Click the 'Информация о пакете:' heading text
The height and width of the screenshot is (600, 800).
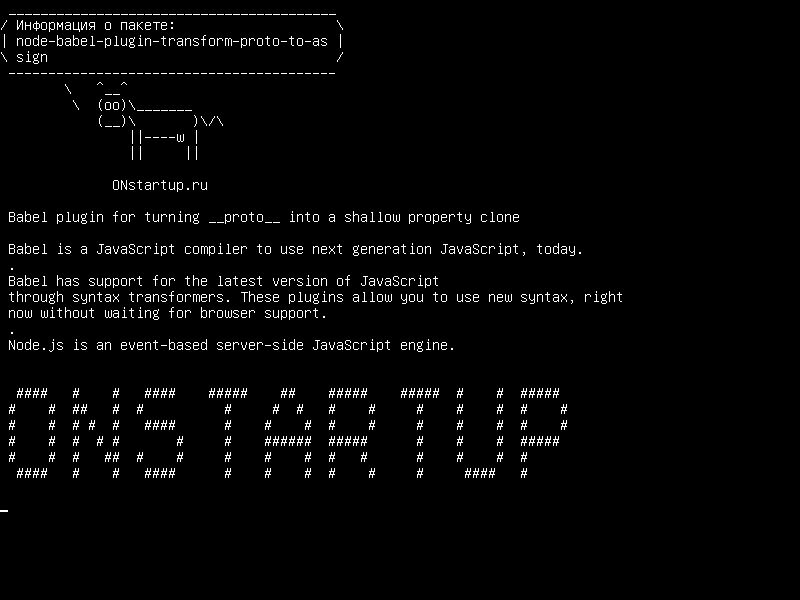click(x=95, y=26)
